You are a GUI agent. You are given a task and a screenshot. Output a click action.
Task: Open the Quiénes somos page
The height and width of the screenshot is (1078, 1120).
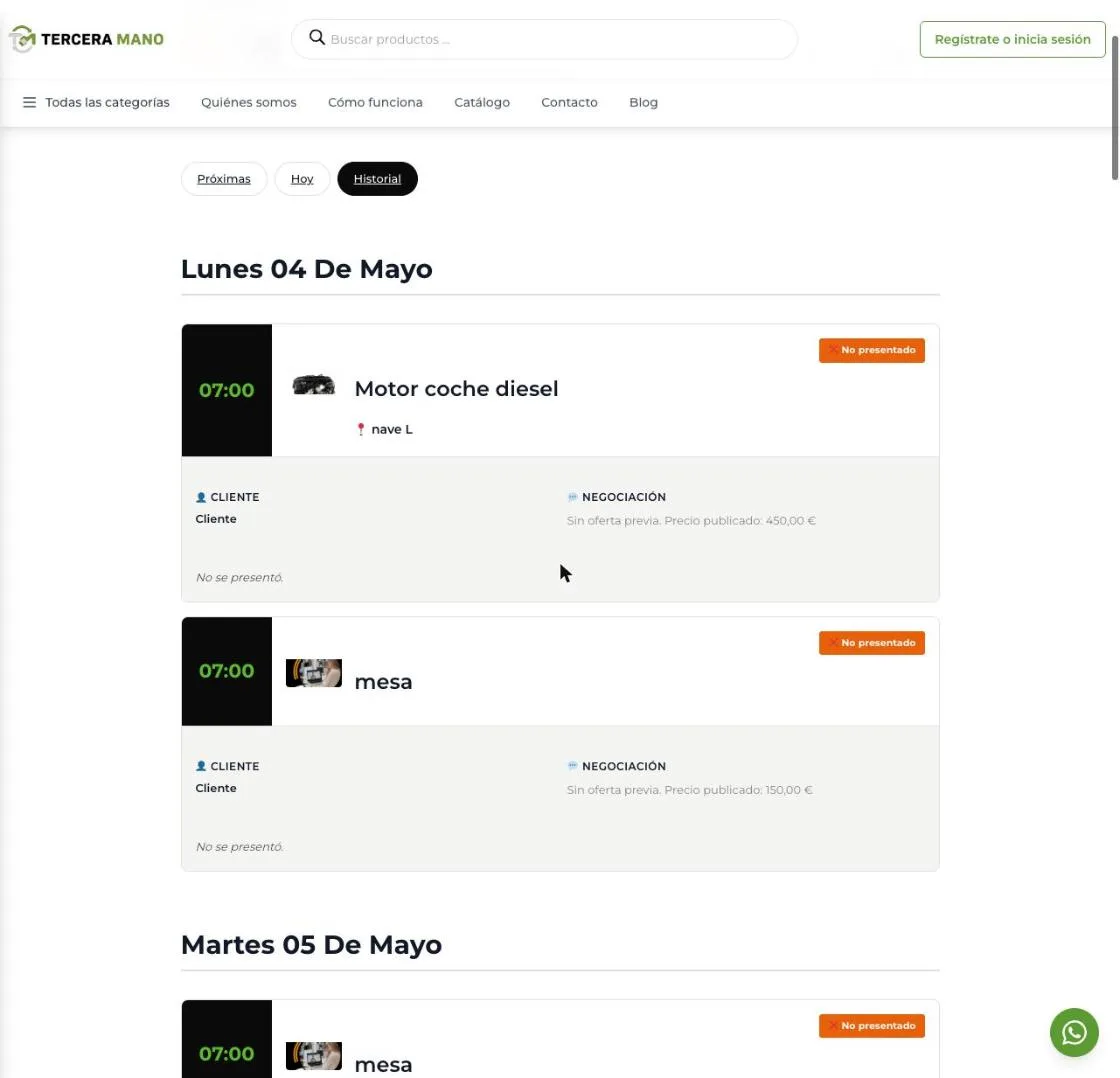click(x=249, y=102)
